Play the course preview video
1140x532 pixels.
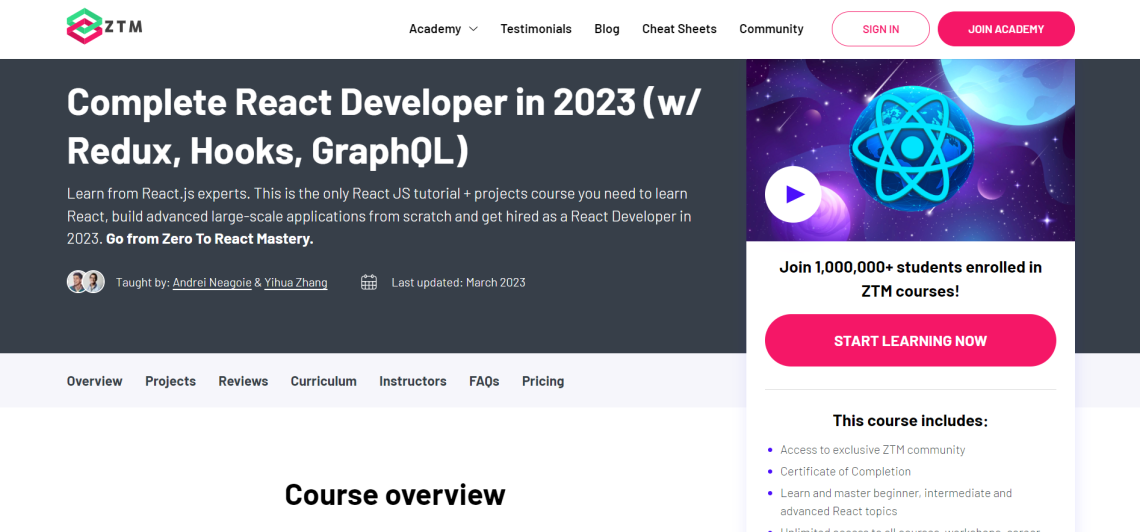pyautogui.click(x=792, y=194)
